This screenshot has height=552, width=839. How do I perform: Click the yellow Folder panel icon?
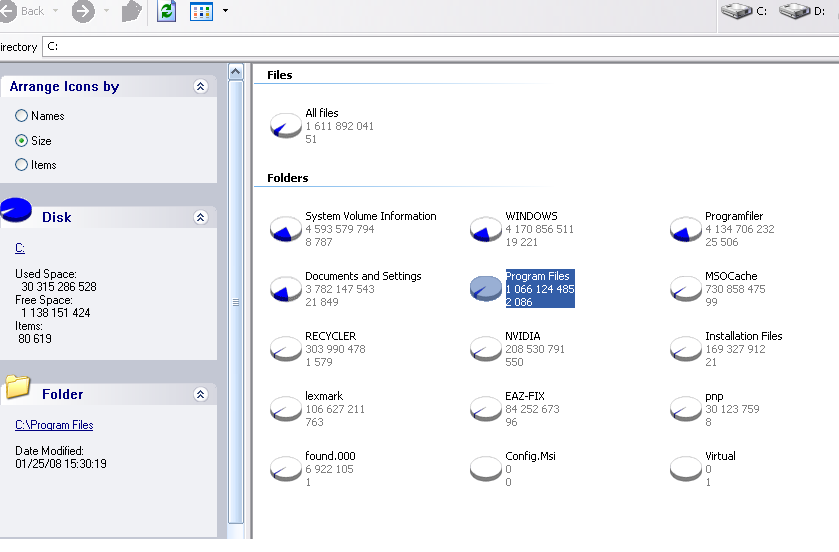(18, 387)
